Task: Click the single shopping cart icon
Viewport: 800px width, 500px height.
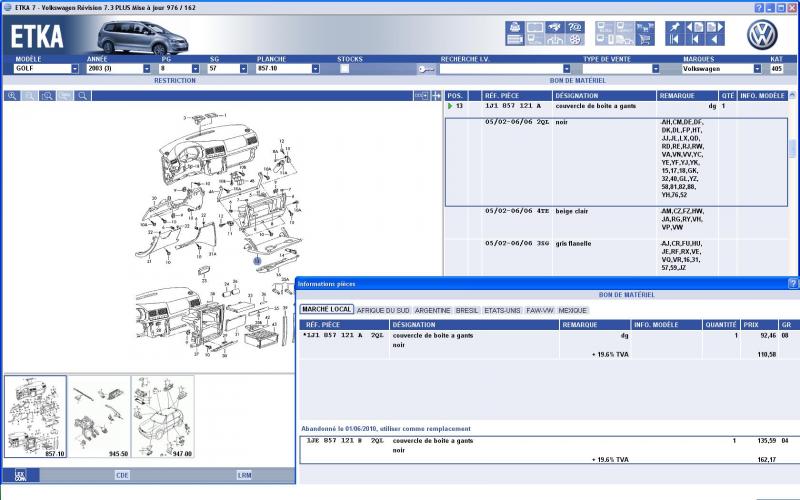Action: pos(645,40)
